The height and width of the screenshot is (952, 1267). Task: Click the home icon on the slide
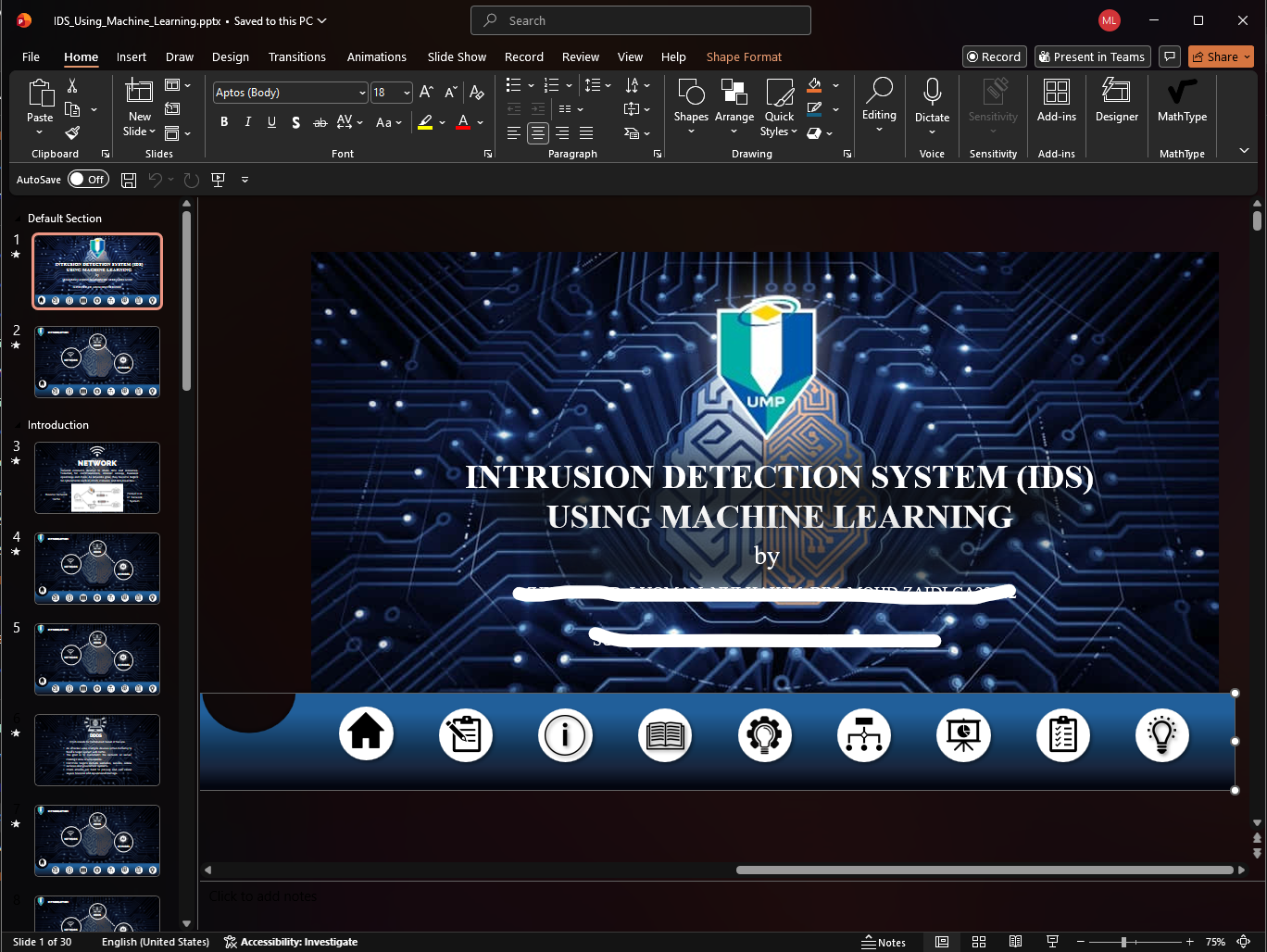[x=366, y=734]
